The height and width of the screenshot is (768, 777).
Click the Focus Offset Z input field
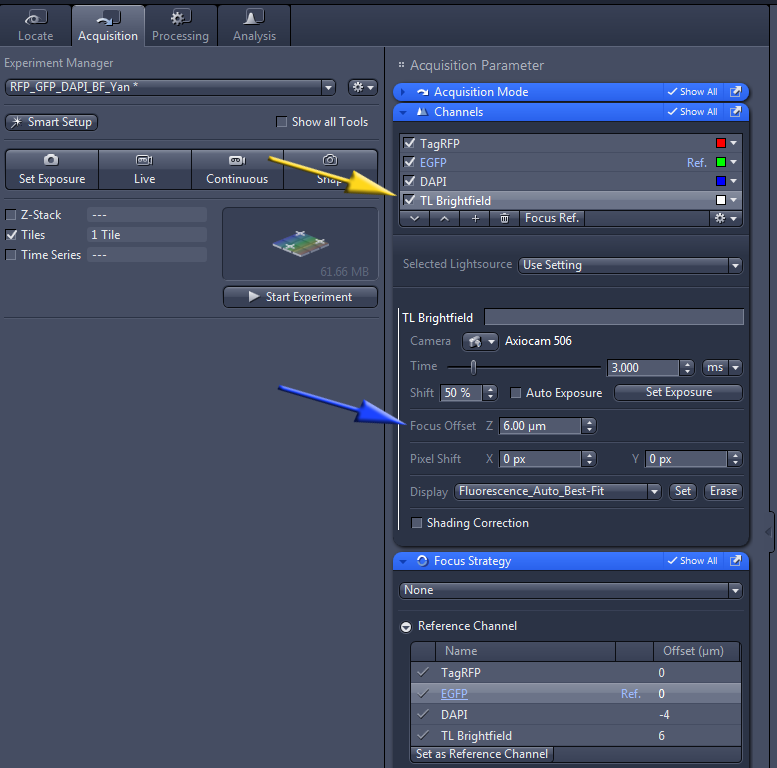click(x=539, y=426)
